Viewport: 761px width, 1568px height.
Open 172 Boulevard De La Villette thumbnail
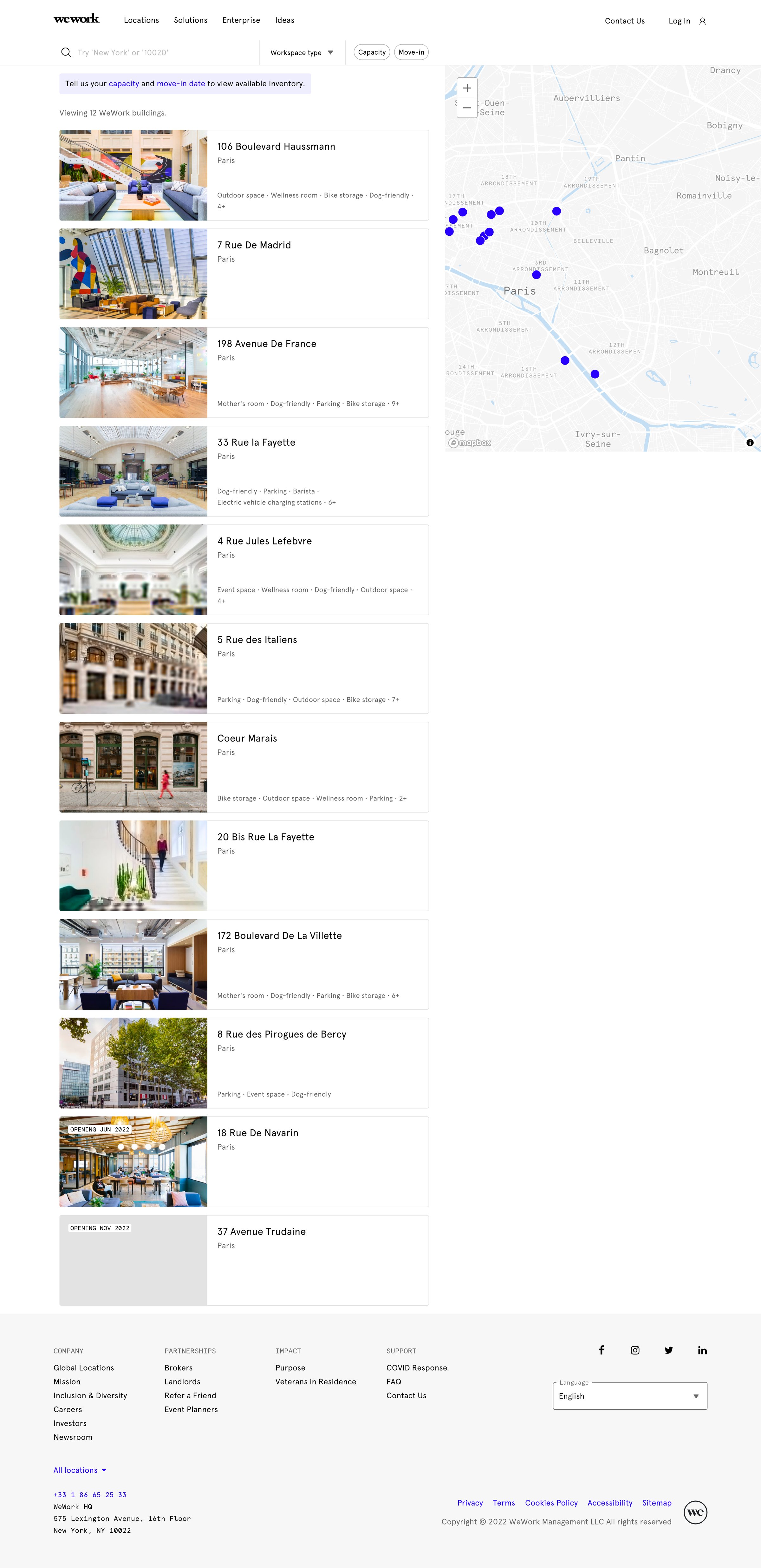tap(133, 964)
